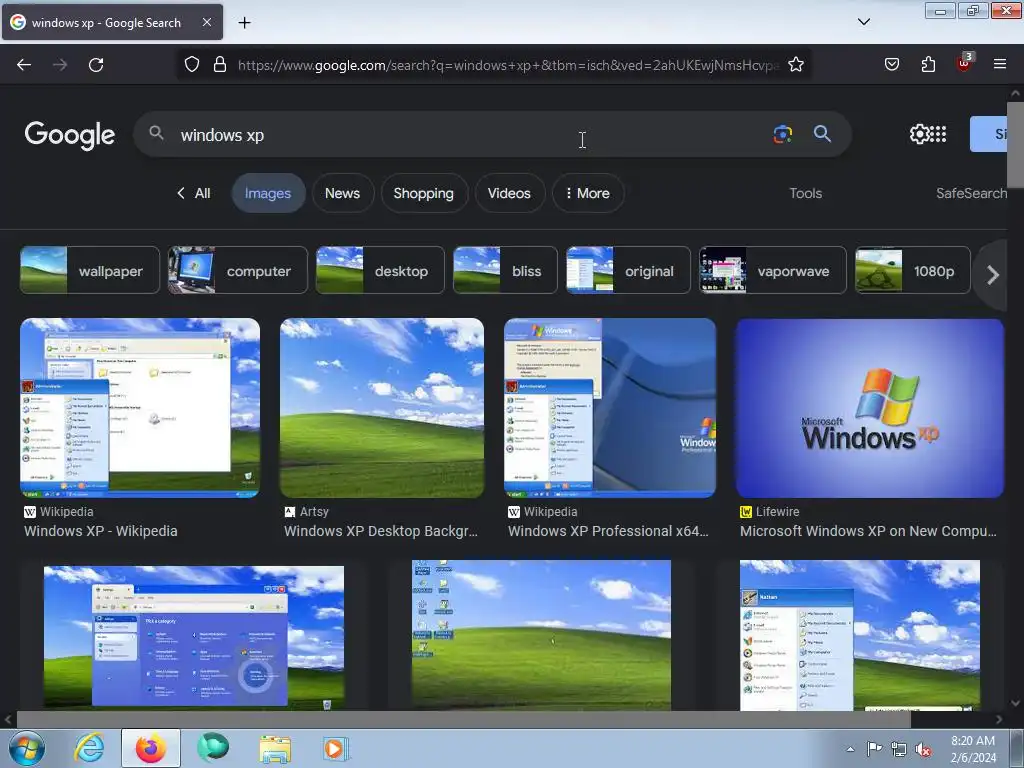Select the desktop suggestion chip
This screenshot has width=1024, height=768.
pos(380,270)
